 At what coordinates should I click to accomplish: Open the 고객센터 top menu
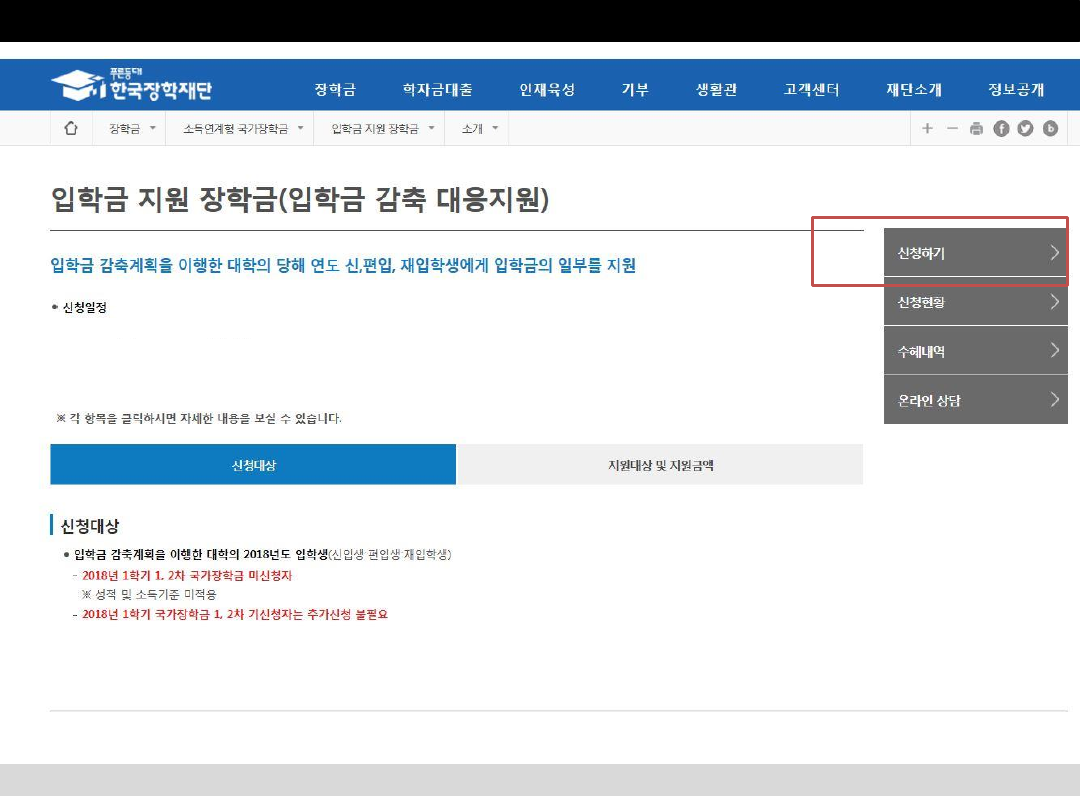811,89
